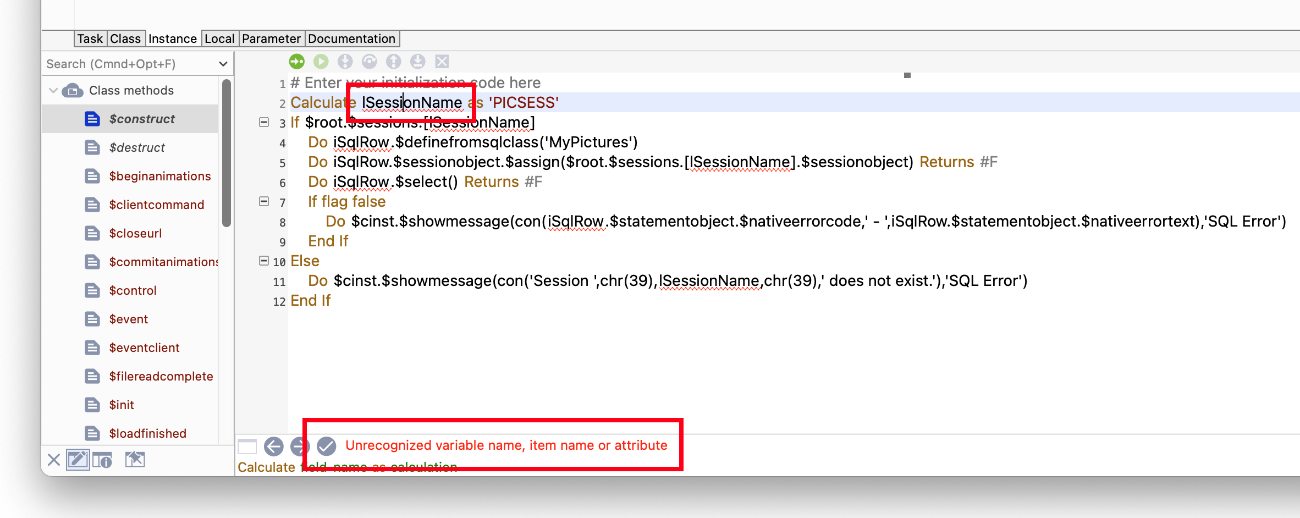Collapse the Else block at line 10
Viewport: 1300px width, 518px height.
click(264, 261)
